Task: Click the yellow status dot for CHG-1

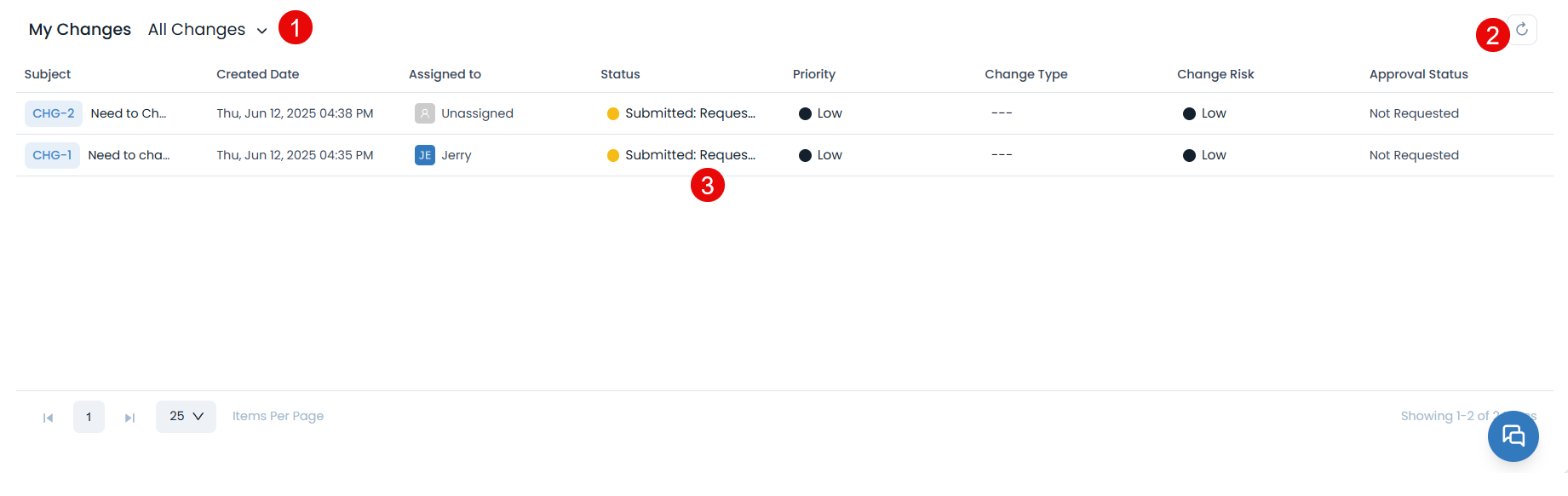Action: [x=613, y=155]
